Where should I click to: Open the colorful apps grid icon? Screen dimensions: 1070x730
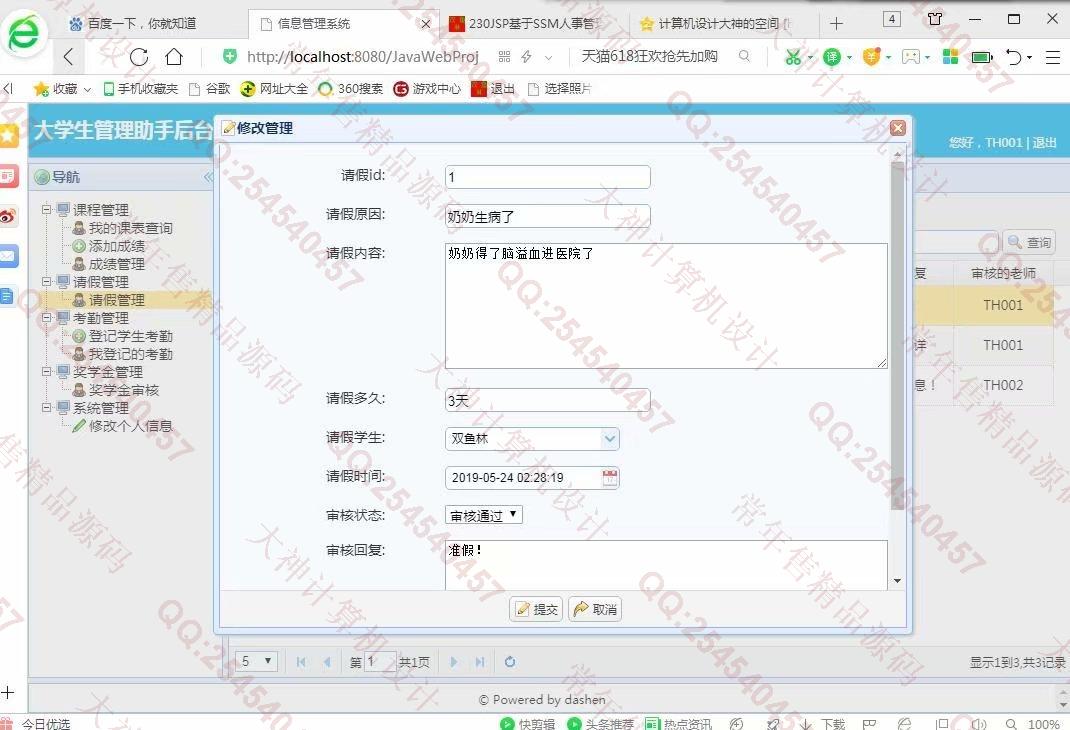coord(950,57)
